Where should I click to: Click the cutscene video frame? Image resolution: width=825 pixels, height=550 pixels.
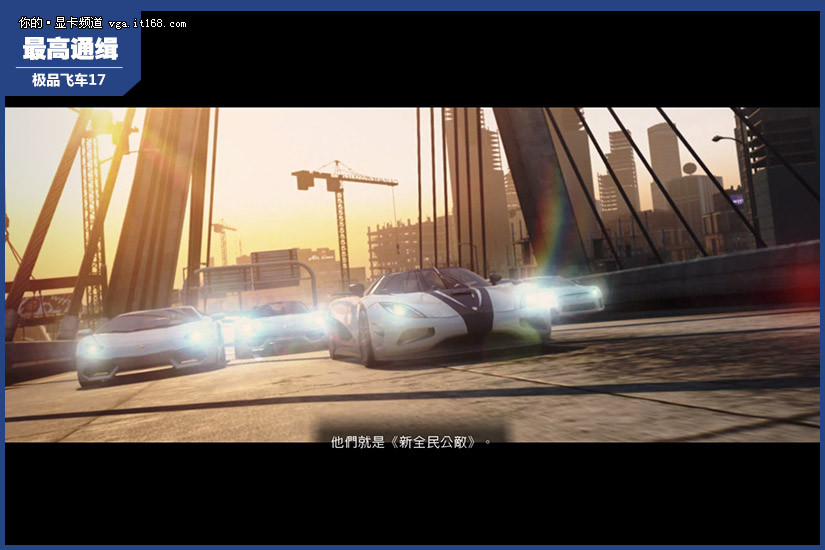412,275
